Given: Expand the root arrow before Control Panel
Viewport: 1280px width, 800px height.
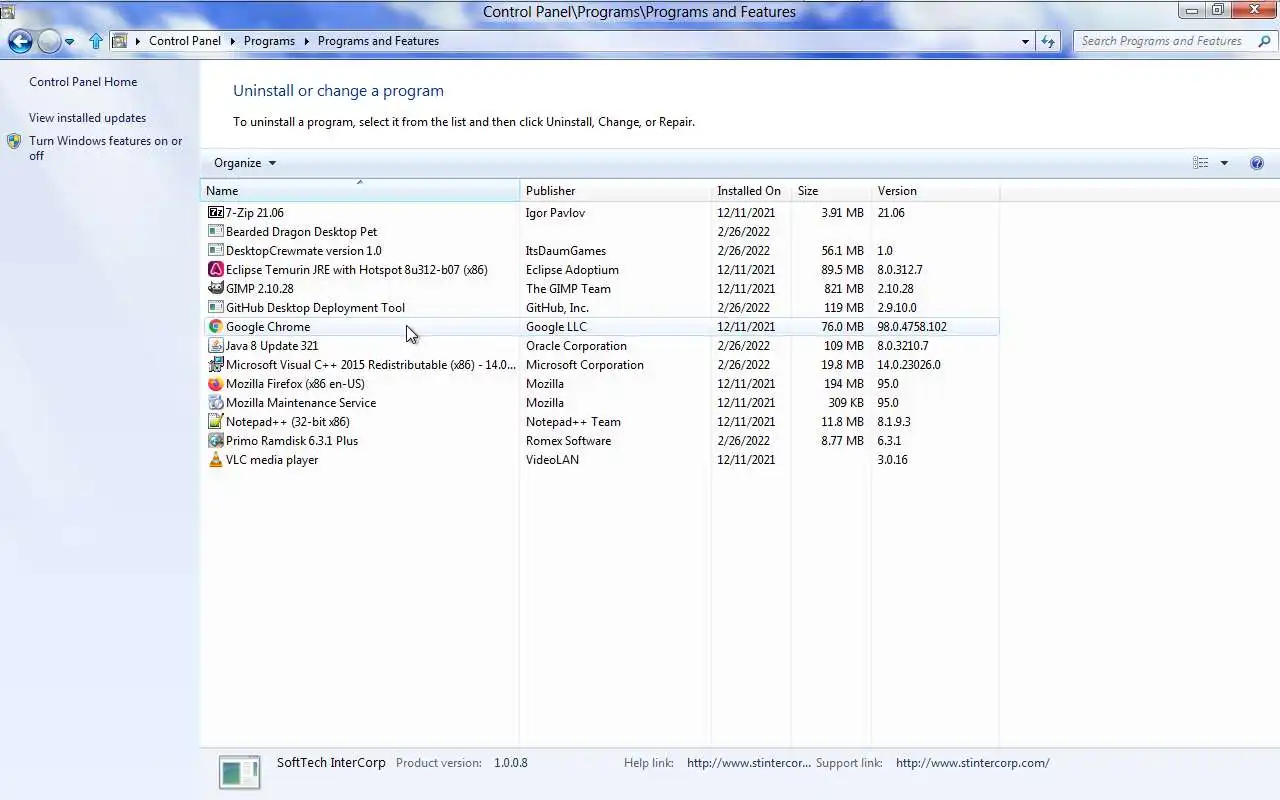Looking at the screenshot, I should click(x=138, y=41).
